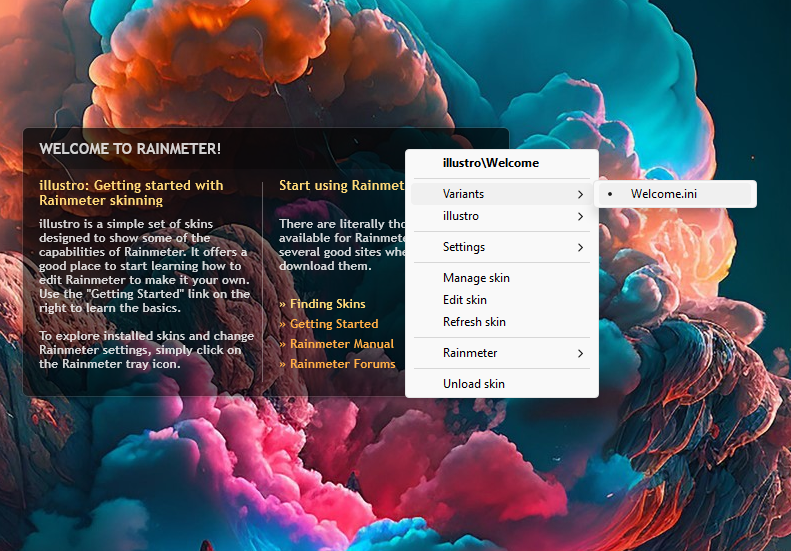This screenshot has width=791, height=551.
Task: Choose Edit skin from context menu
Action: 501,300
